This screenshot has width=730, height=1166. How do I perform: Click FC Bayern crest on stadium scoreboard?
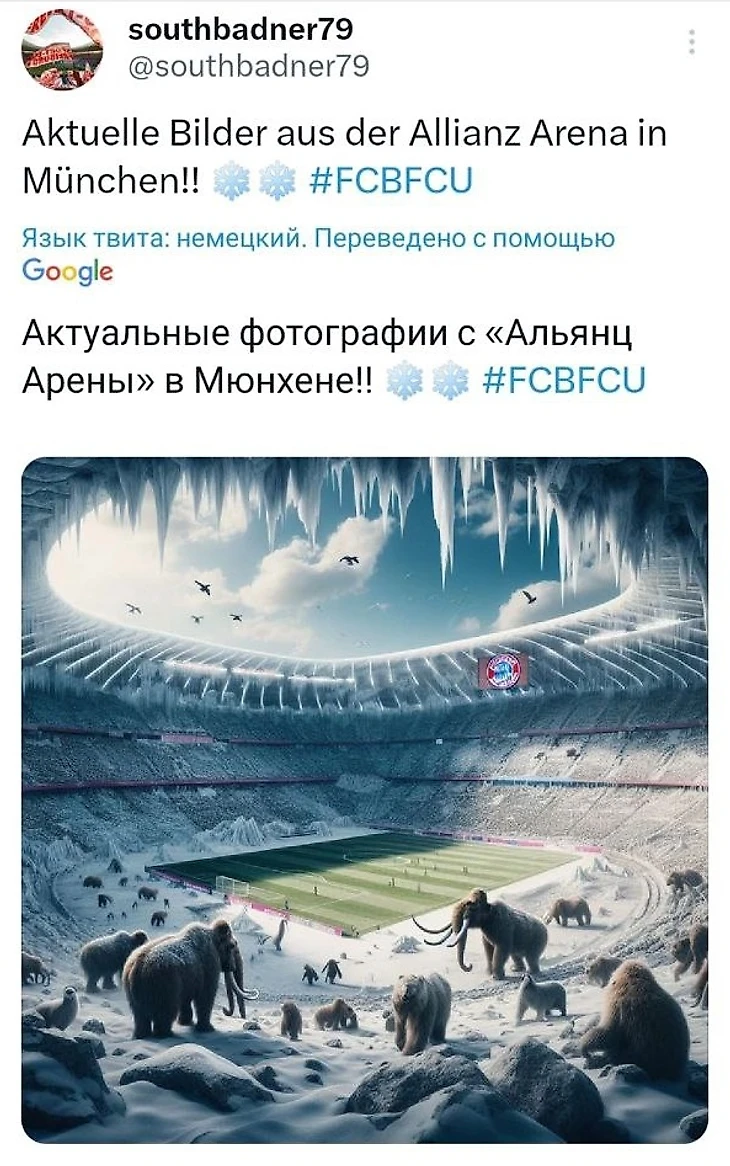pyautogui.click(x=503, y=671)
